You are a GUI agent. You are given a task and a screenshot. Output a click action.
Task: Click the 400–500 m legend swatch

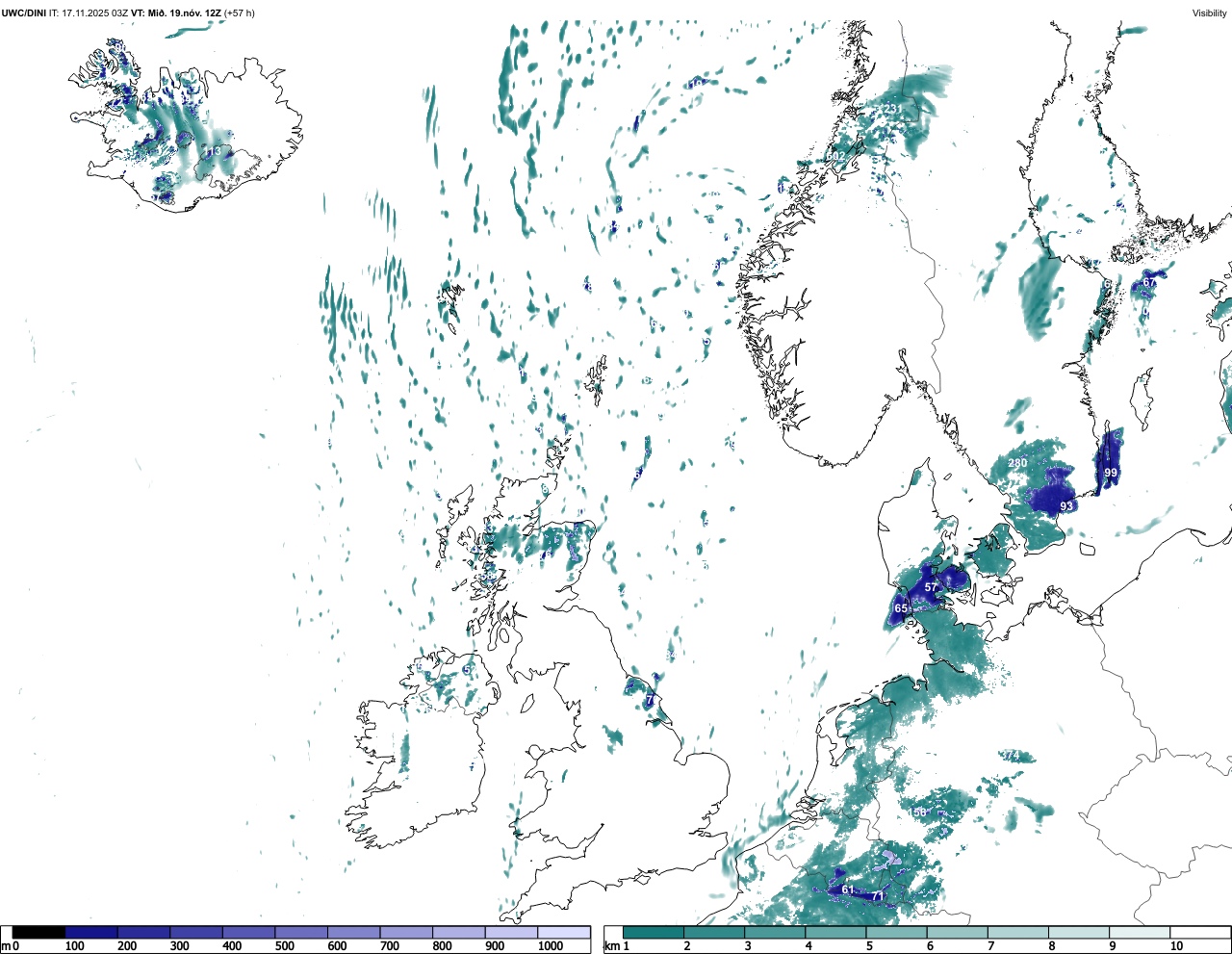(x=249, y=932)
